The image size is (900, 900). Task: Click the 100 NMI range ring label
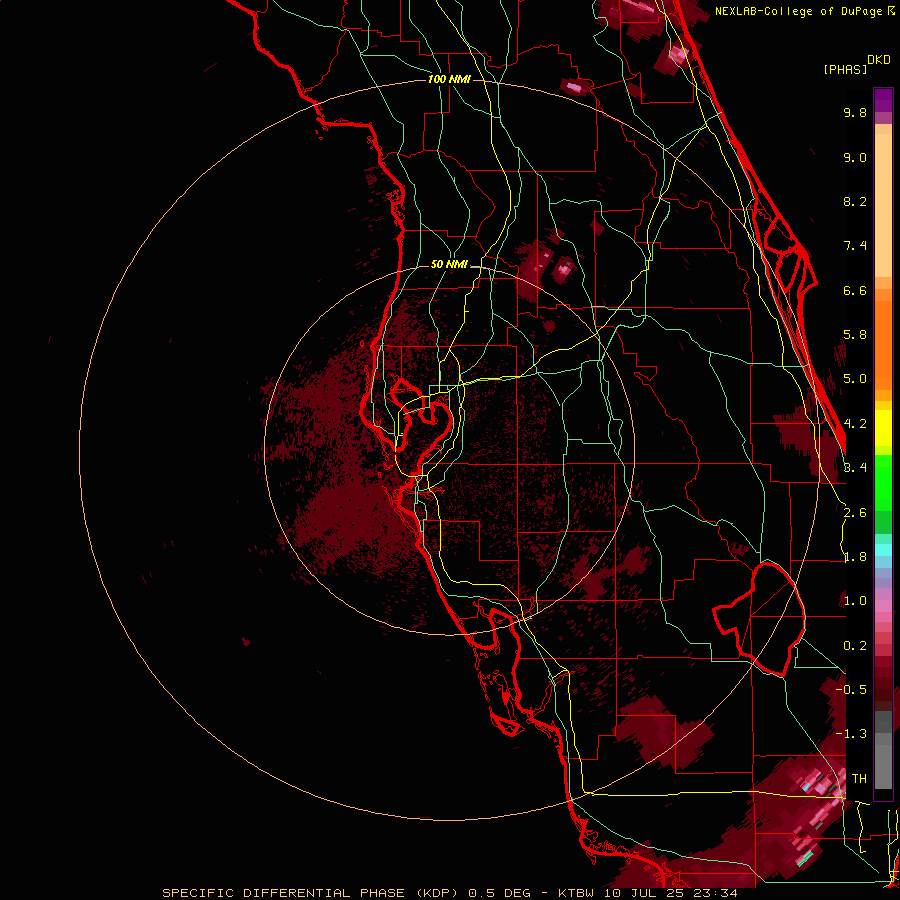tap(449, 79)
